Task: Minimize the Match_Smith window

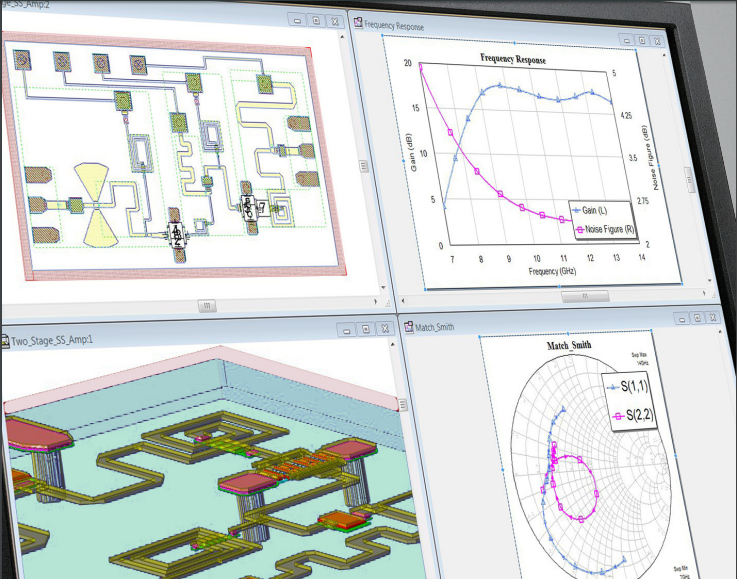Action: [x=682, y=319]
